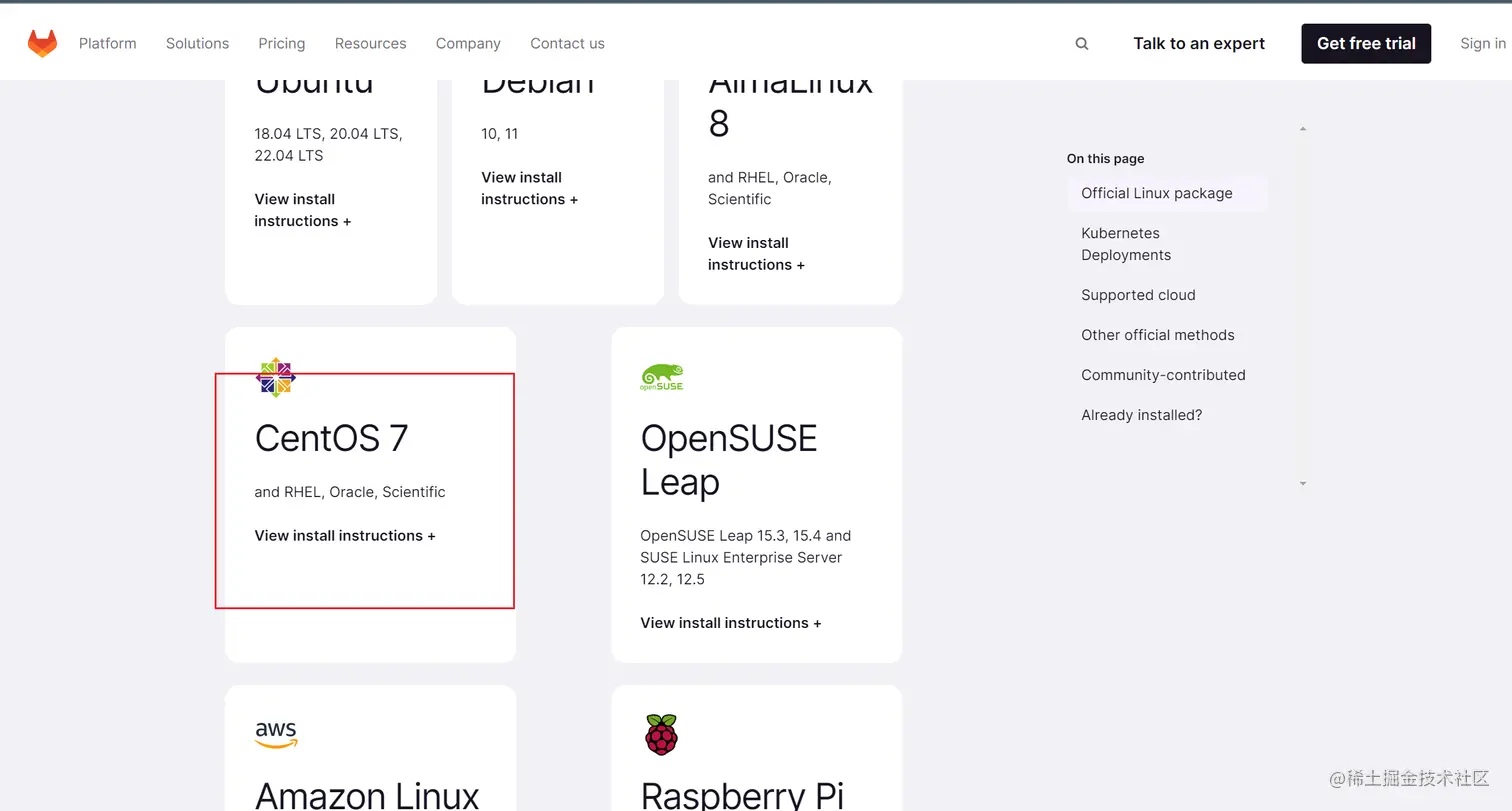The height and width of the screenshot is (811, 1512).
Task: Click the Amazon Linux heading
Action: (x=367, y=796)
